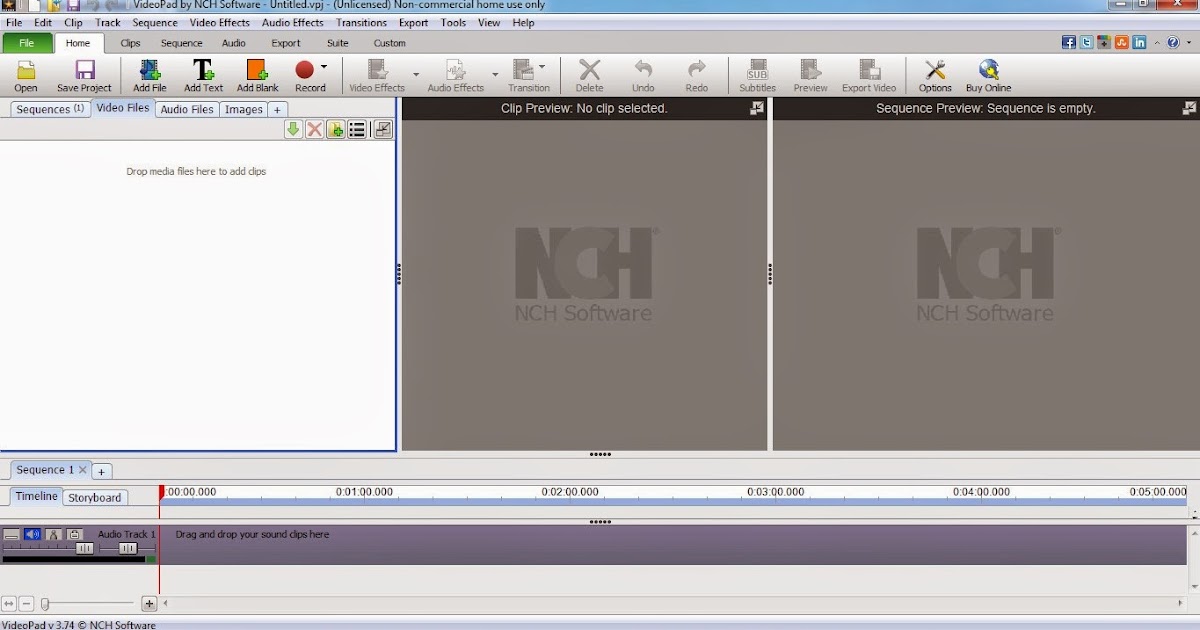1200x630 pixels.
Task: Add a new sequence tab with plus
Action: 102,470
